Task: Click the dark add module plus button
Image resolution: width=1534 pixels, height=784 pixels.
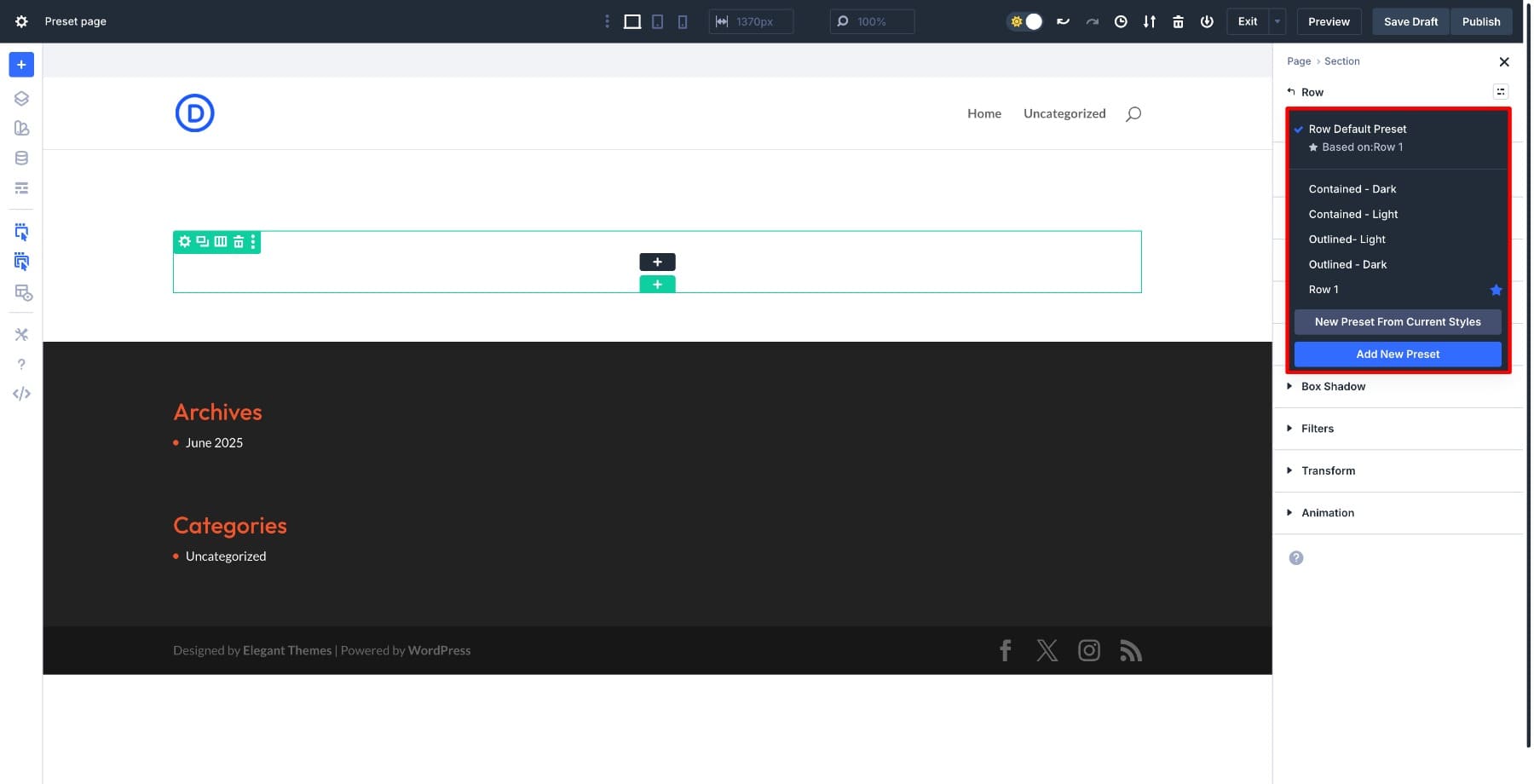Action: (657, 262)
